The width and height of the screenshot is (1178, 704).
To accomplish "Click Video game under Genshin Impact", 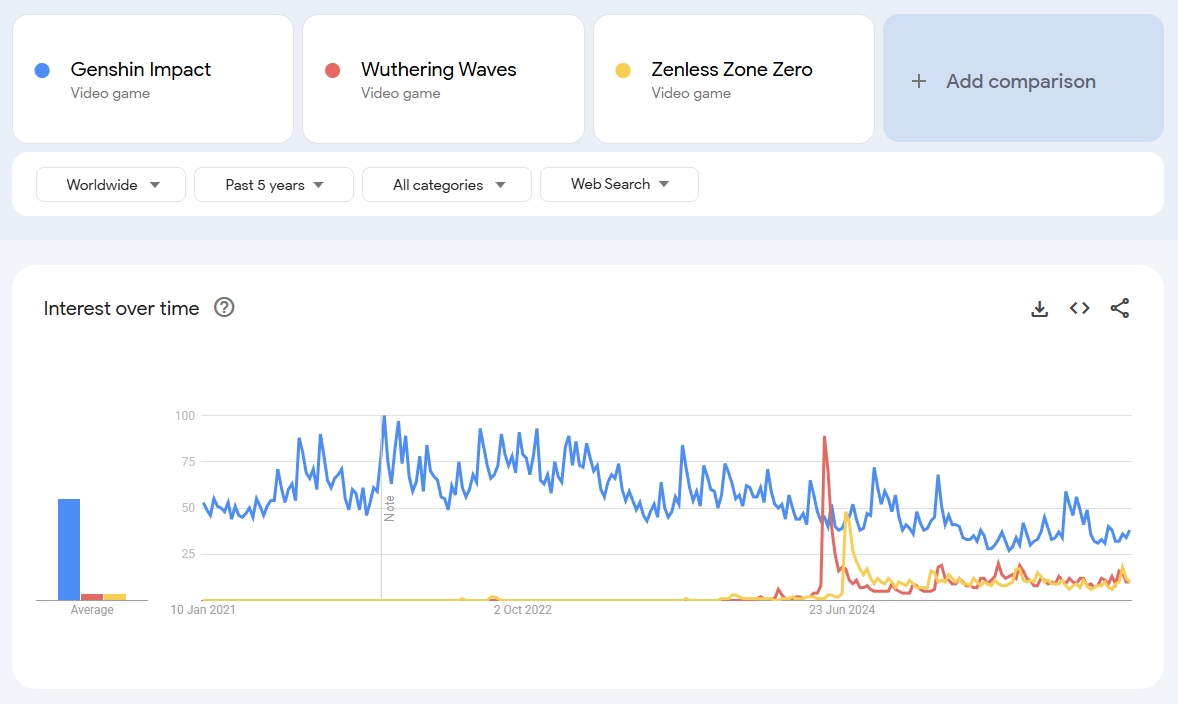I will [110, 93].
